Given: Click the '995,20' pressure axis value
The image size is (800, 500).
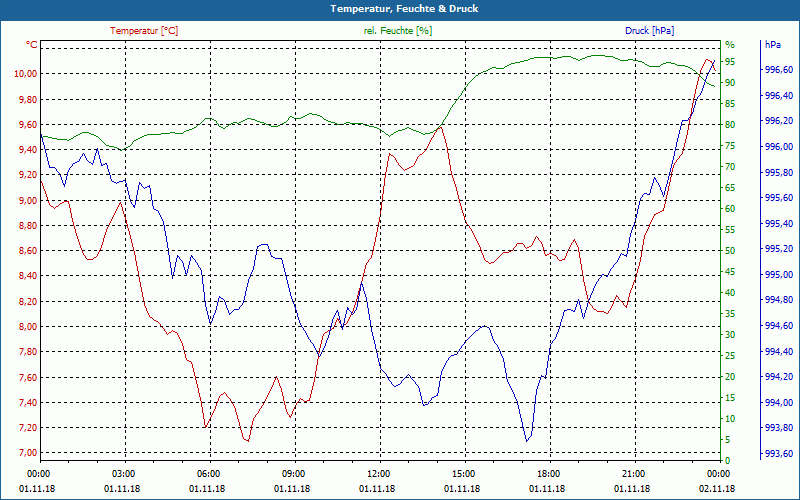Looking at the screenshot, I should coord(780,249).
